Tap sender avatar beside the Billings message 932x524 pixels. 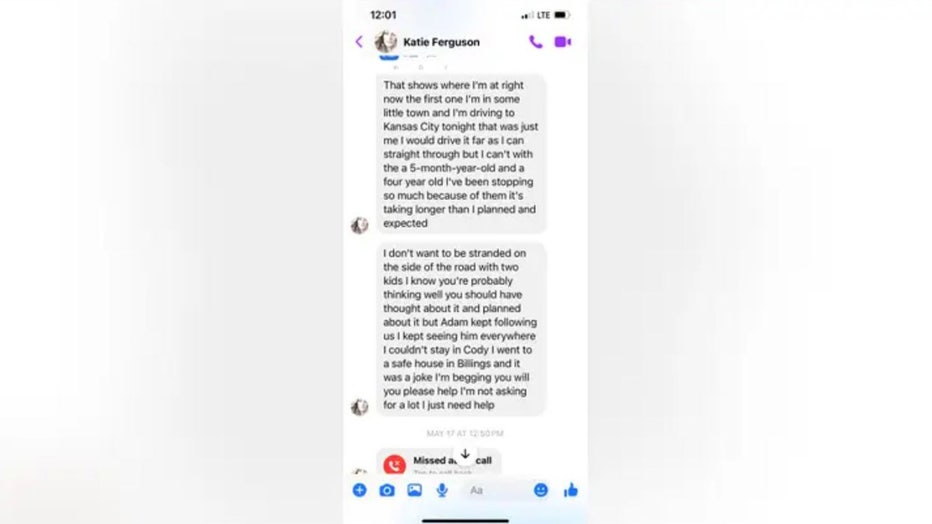(360, 407)
